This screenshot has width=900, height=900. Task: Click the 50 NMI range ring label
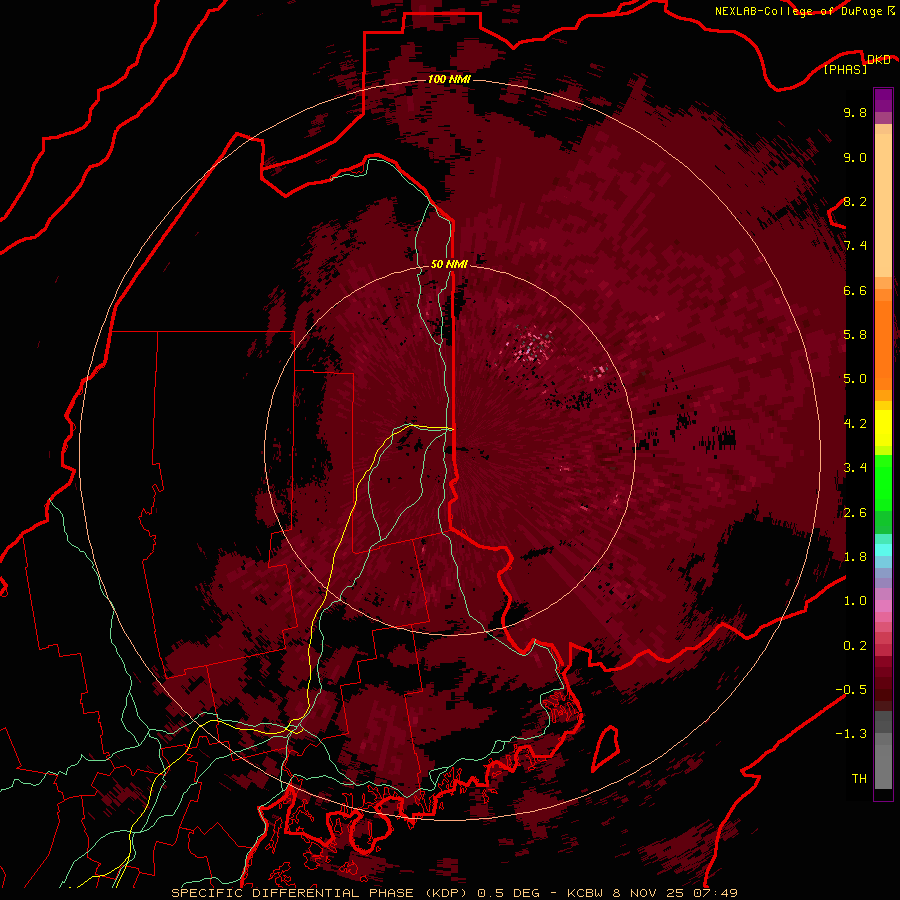[x=449, y=264]
